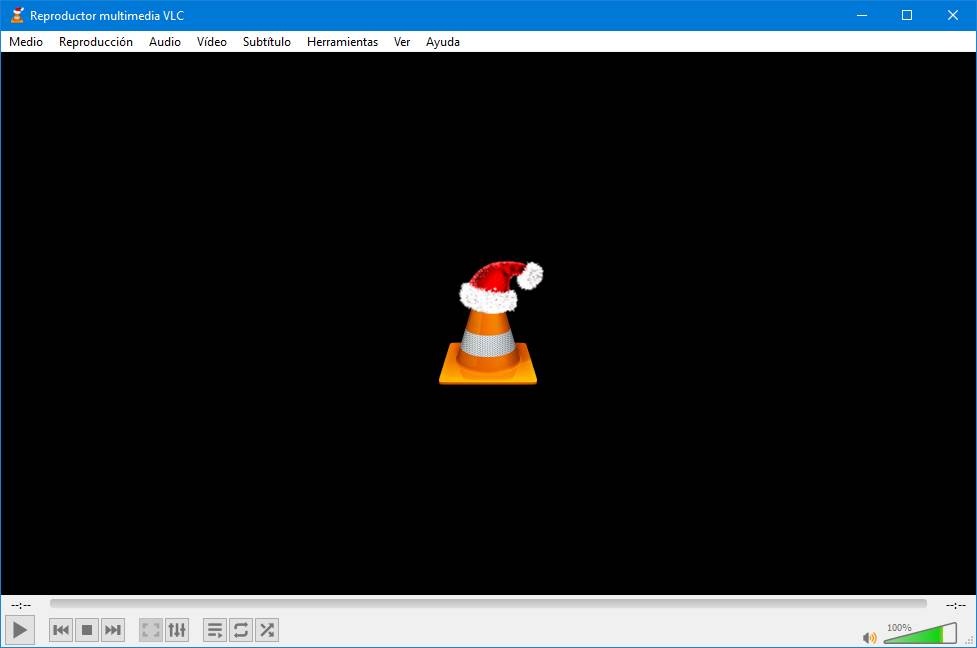
Task: Open the Medio menu
Action: [26, 42]
